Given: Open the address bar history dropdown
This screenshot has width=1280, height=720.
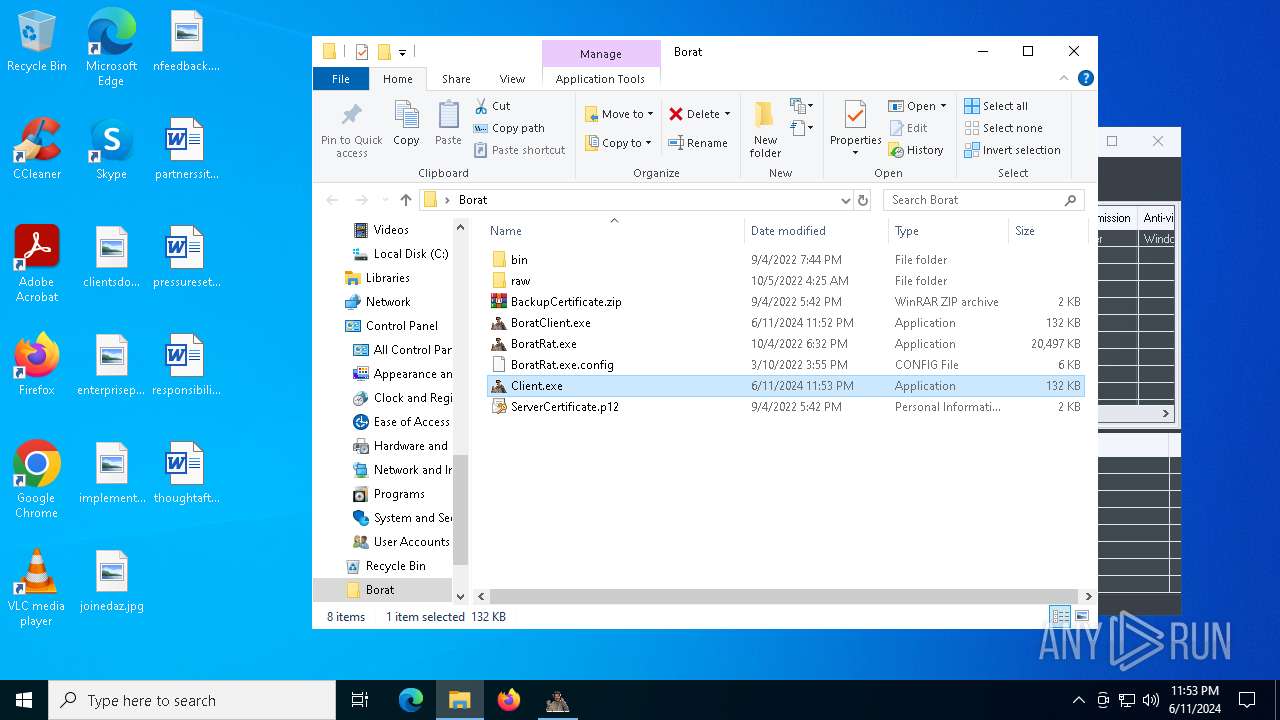Looking at the screenshot, I should pyautogui.click(x=846, y=200).
